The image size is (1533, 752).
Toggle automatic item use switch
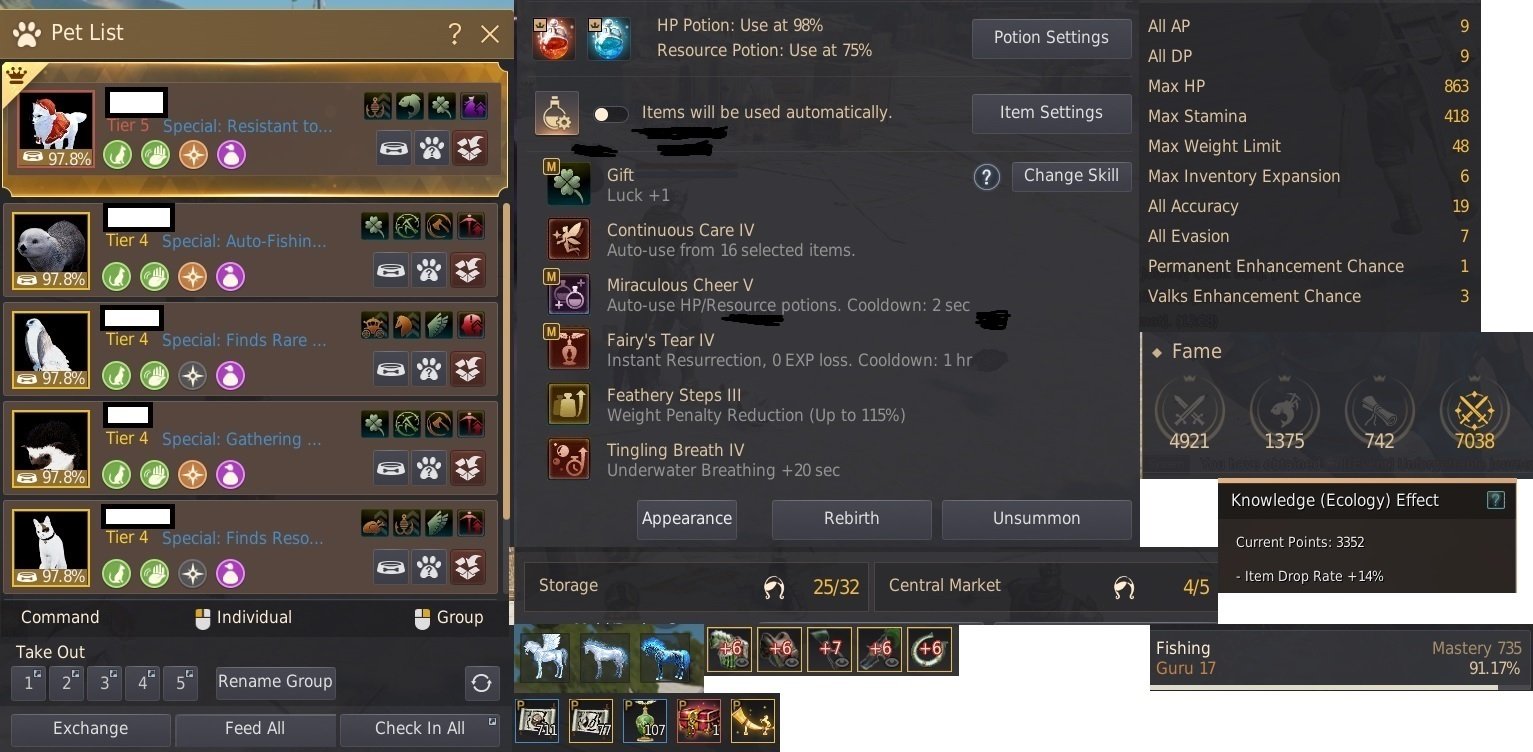coord(610,114)
